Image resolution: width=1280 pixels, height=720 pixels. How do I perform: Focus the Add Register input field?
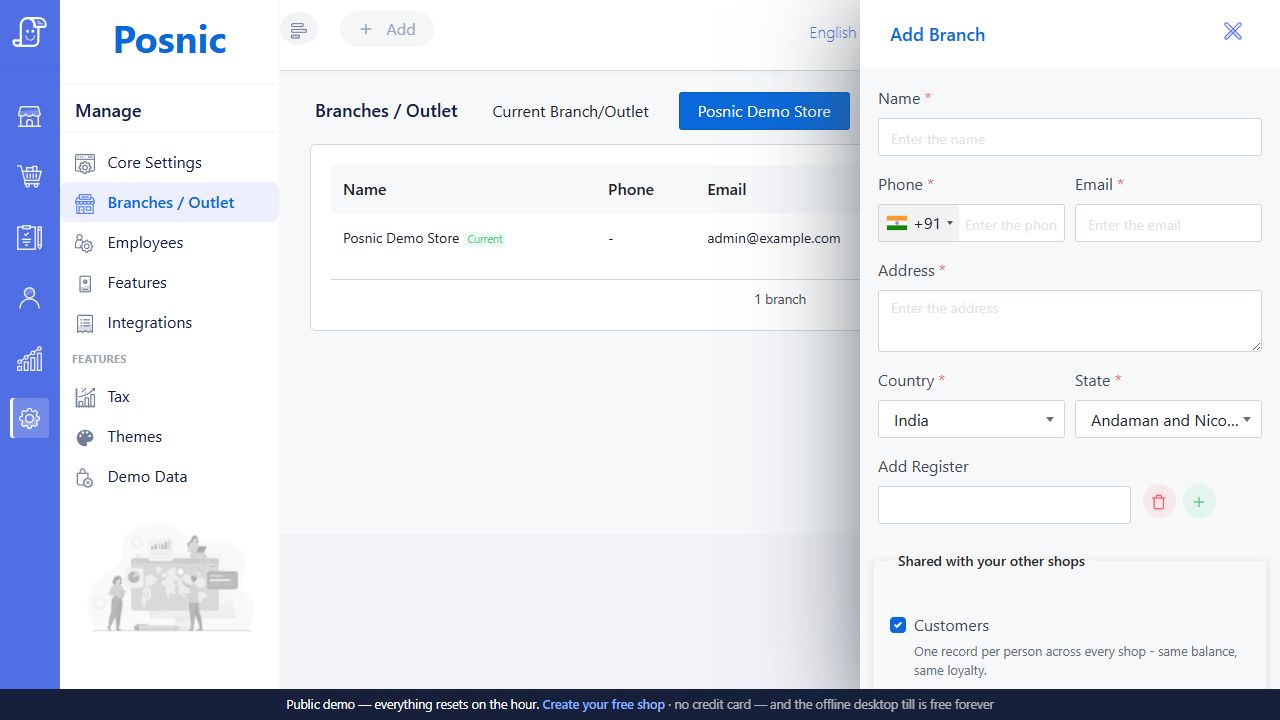coord(1004,505)
